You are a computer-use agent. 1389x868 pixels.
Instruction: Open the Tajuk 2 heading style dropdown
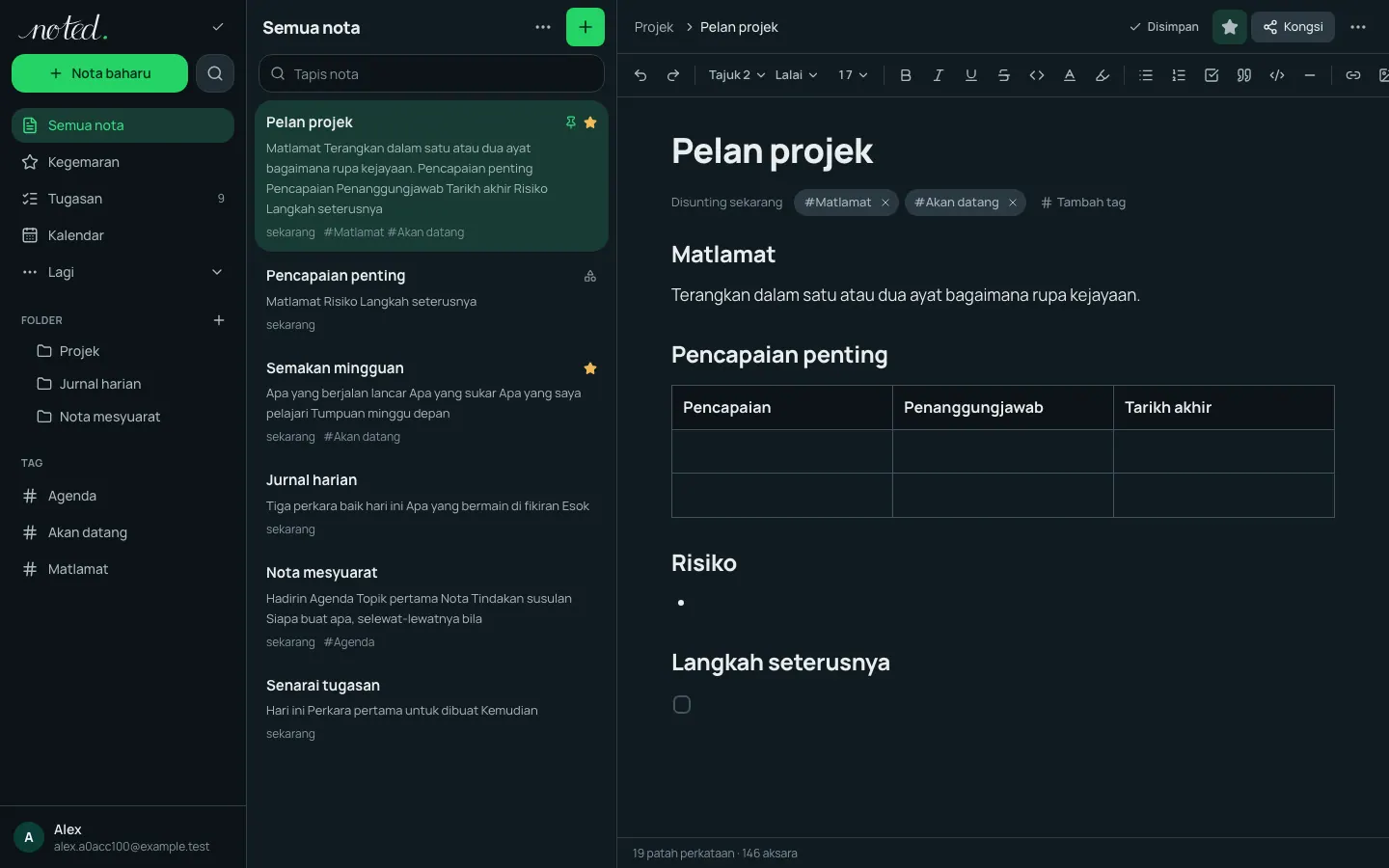pos(737,75)
